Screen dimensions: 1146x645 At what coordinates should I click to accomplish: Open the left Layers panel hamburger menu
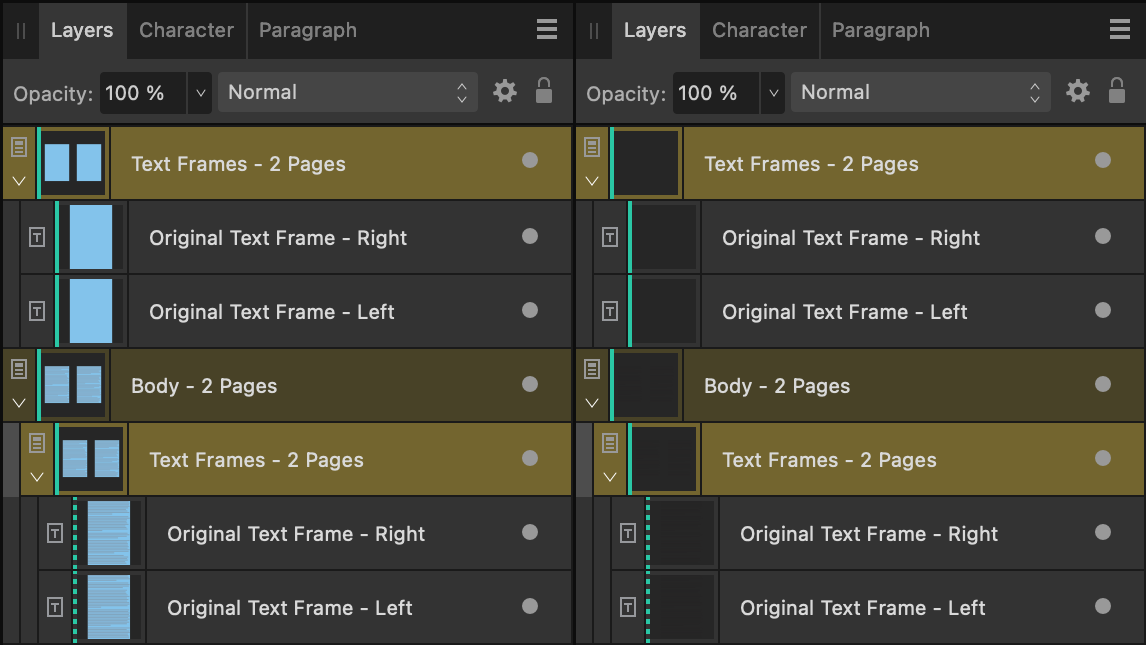pos(546,30)
